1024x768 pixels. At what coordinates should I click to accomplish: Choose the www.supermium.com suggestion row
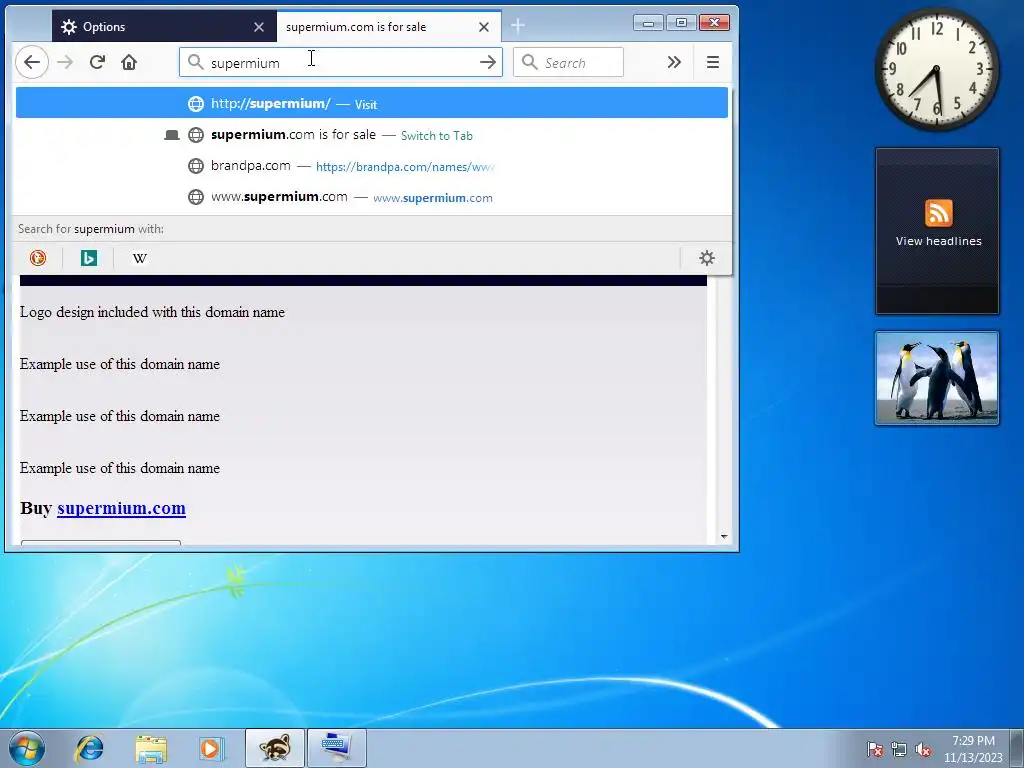click(372, 197)
